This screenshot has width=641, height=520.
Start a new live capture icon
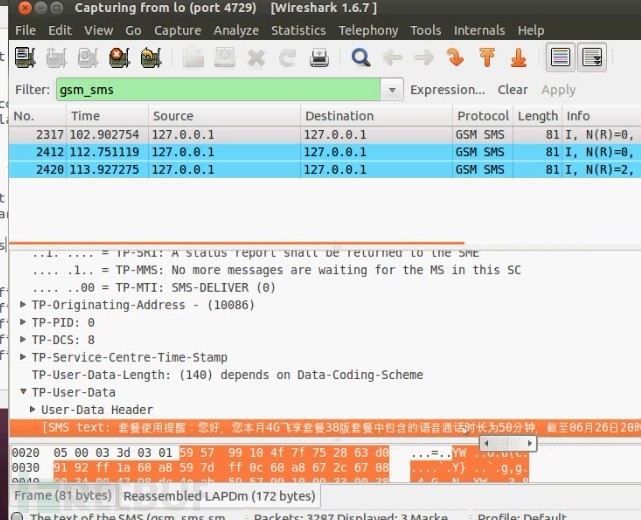tap(88, 57)
